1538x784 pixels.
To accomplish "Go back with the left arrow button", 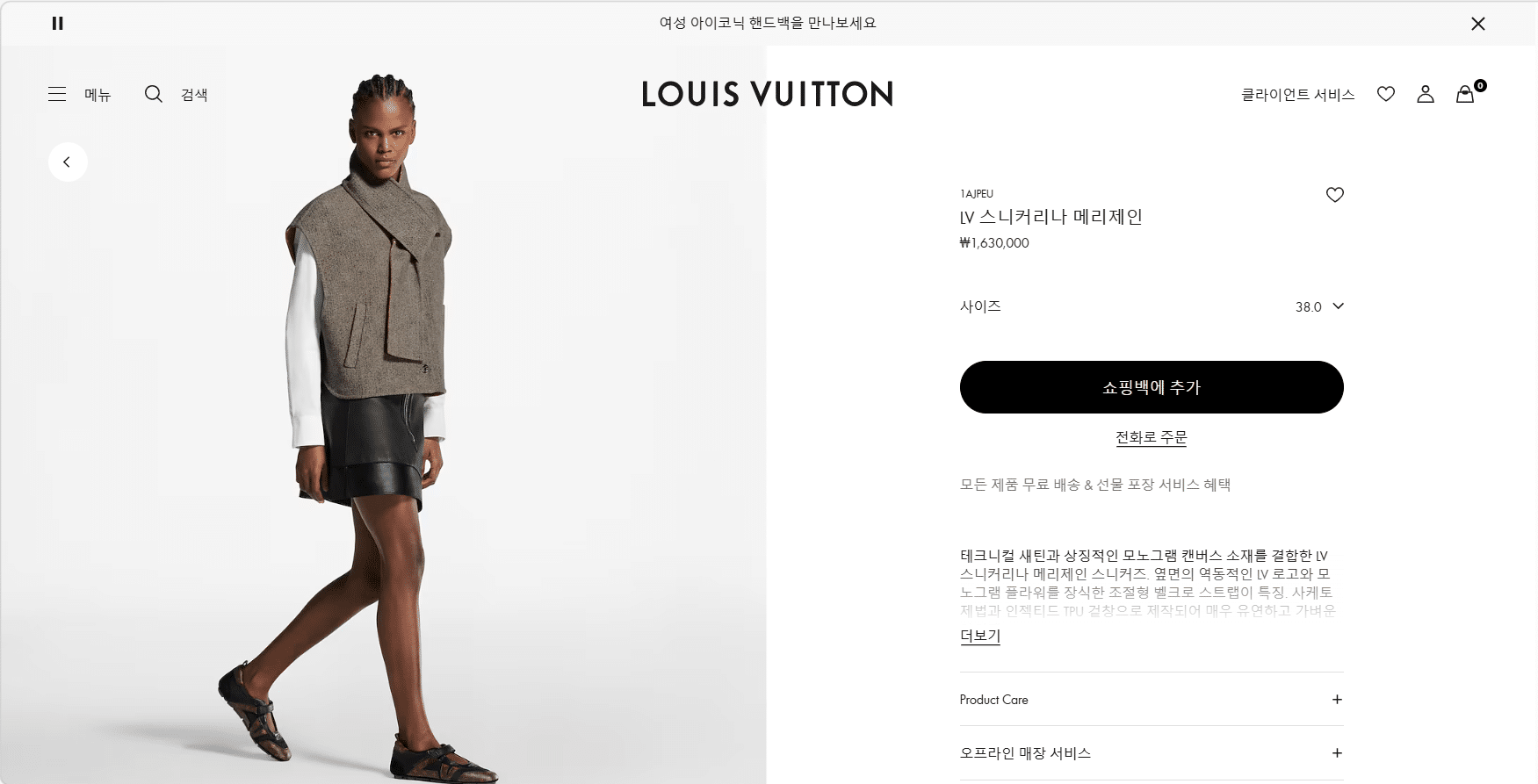I will pos(68,162).
